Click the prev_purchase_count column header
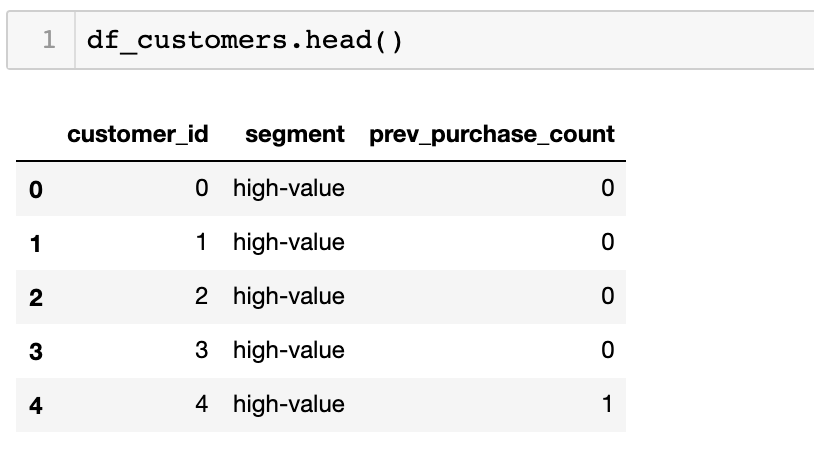 (492, 134)
